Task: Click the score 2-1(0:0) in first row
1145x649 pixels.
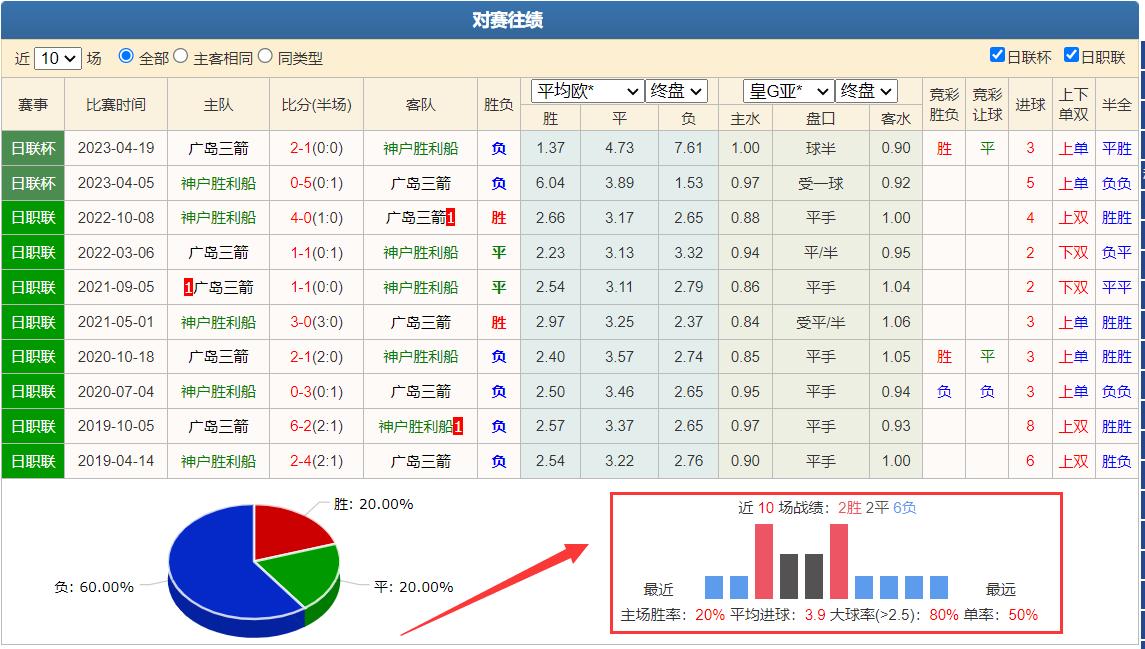Action: coord(318,147)
